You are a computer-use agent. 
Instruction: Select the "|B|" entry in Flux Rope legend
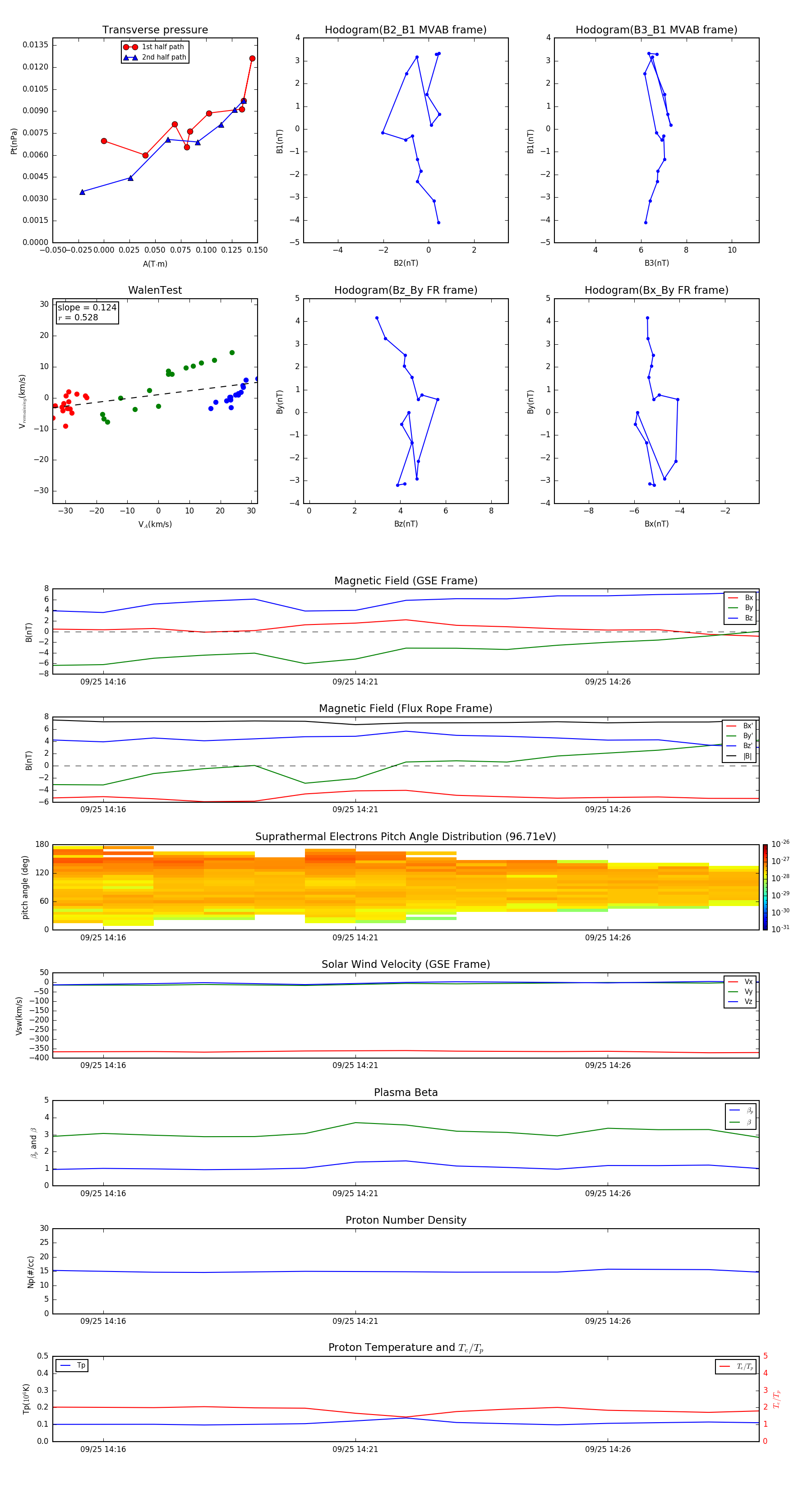(x=740, y=757)
